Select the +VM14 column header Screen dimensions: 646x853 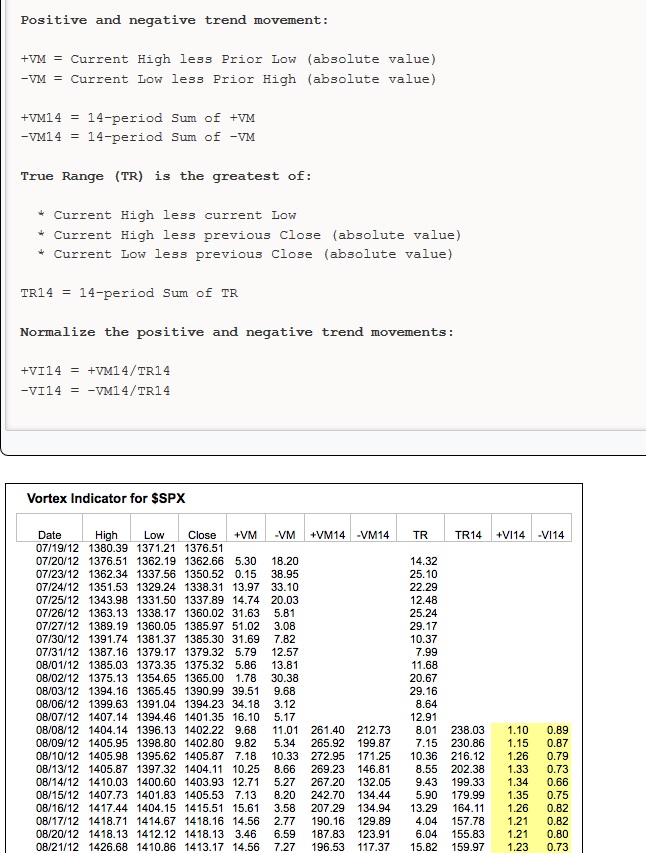tap(328, 535)
